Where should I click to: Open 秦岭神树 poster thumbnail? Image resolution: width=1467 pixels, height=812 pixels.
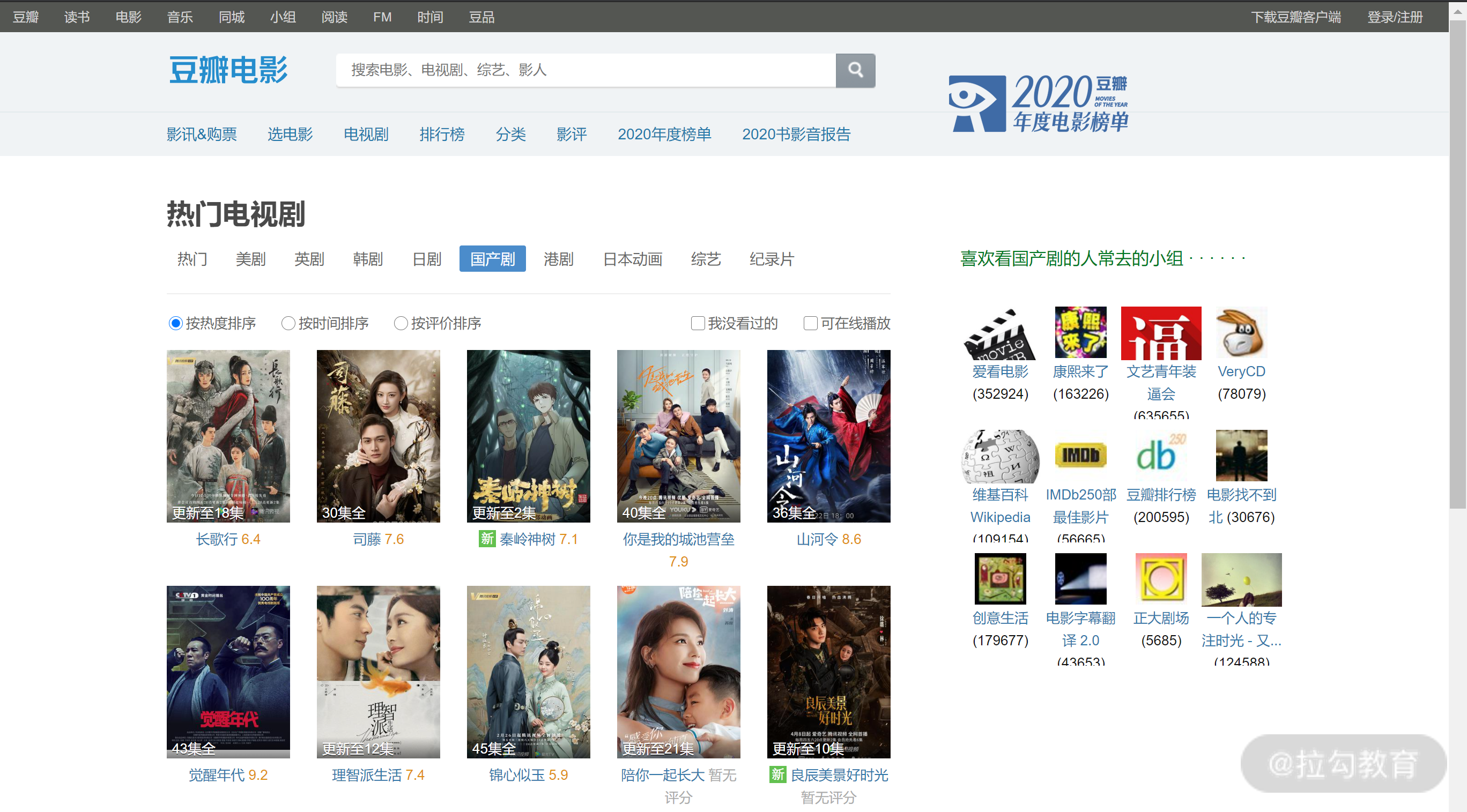pyautogui.click(x=528, y=436)
